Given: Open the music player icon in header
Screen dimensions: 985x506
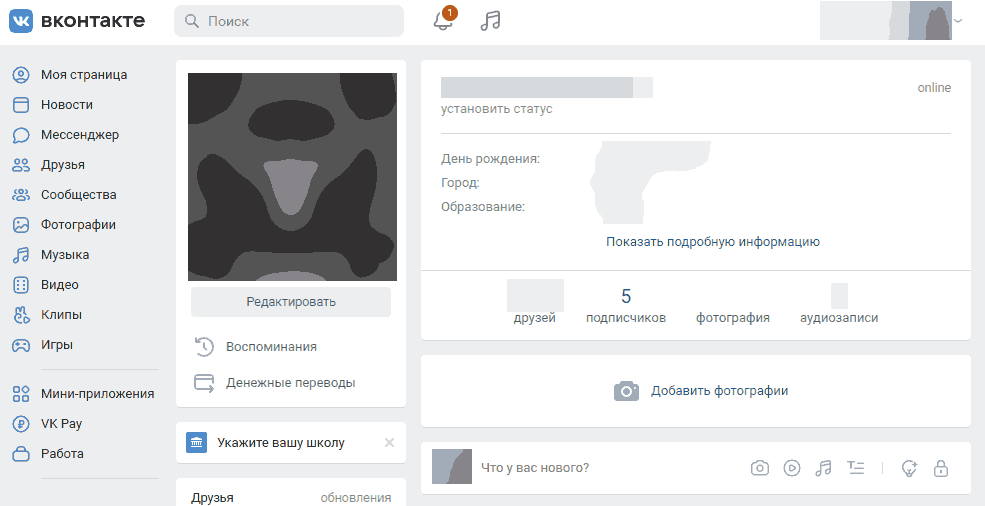Looking at the screenshot, I should click(490, 21).
